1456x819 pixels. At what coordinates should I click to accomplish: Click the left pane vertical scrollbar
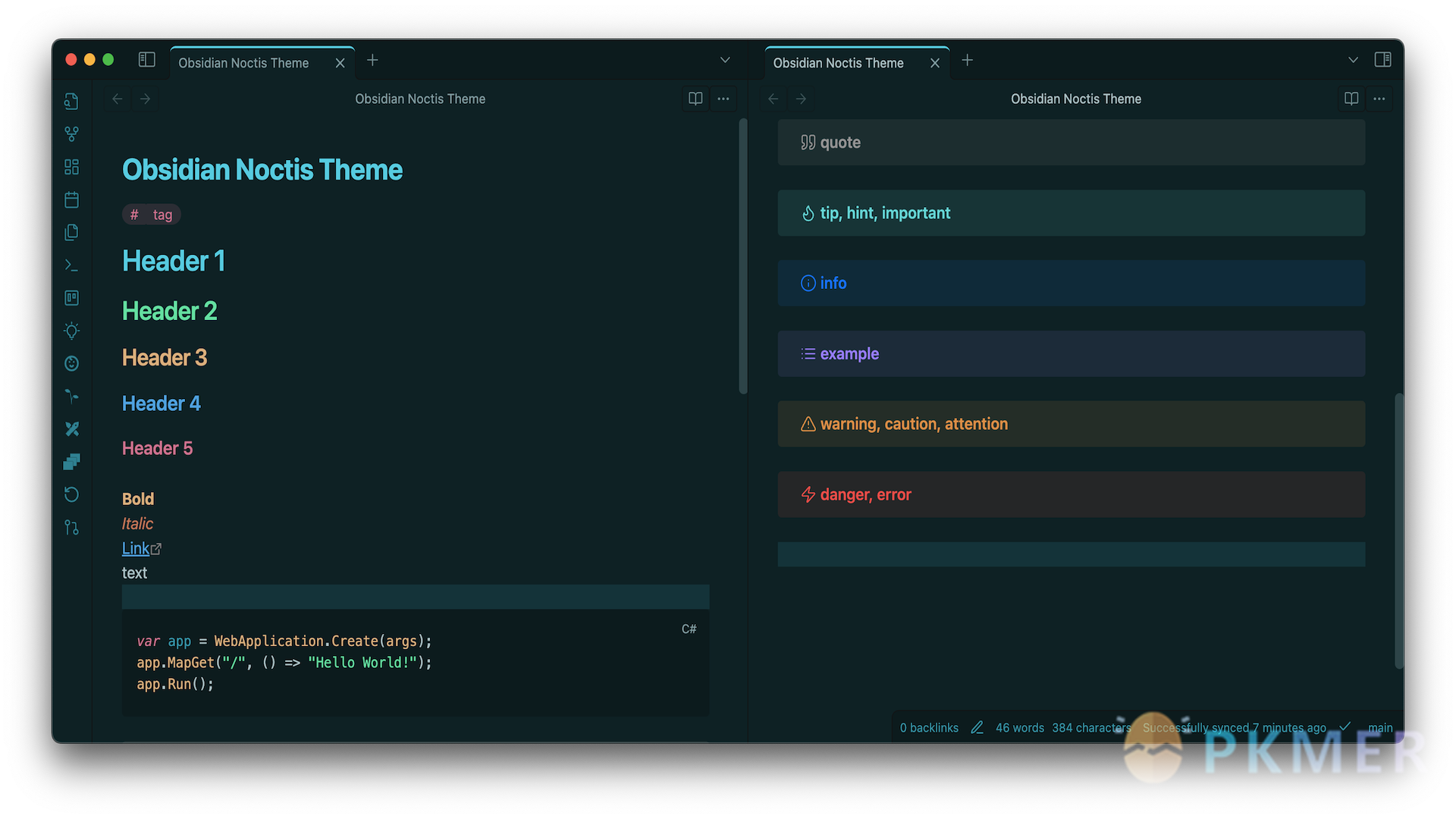pos(743,256)
